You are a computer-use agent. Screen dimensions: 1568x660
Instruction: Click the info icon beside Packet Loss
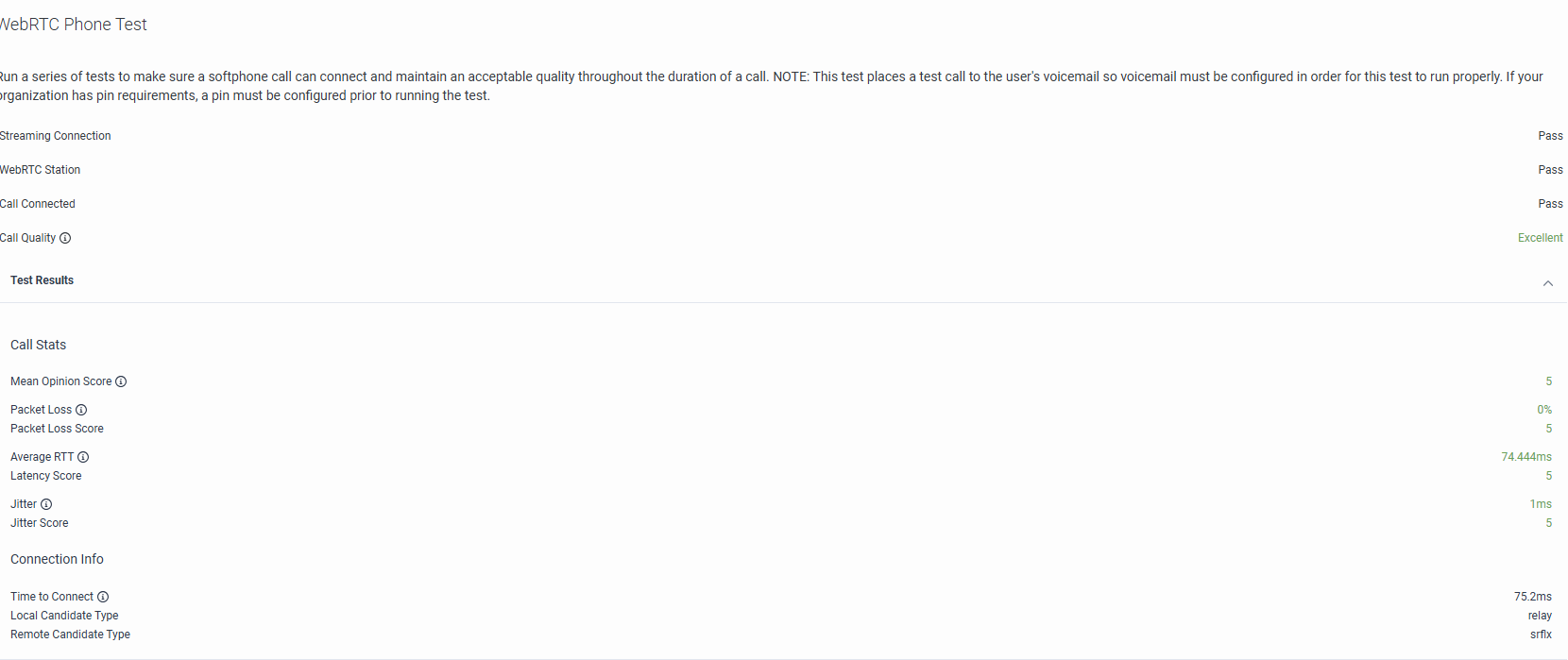pos(81,410)
